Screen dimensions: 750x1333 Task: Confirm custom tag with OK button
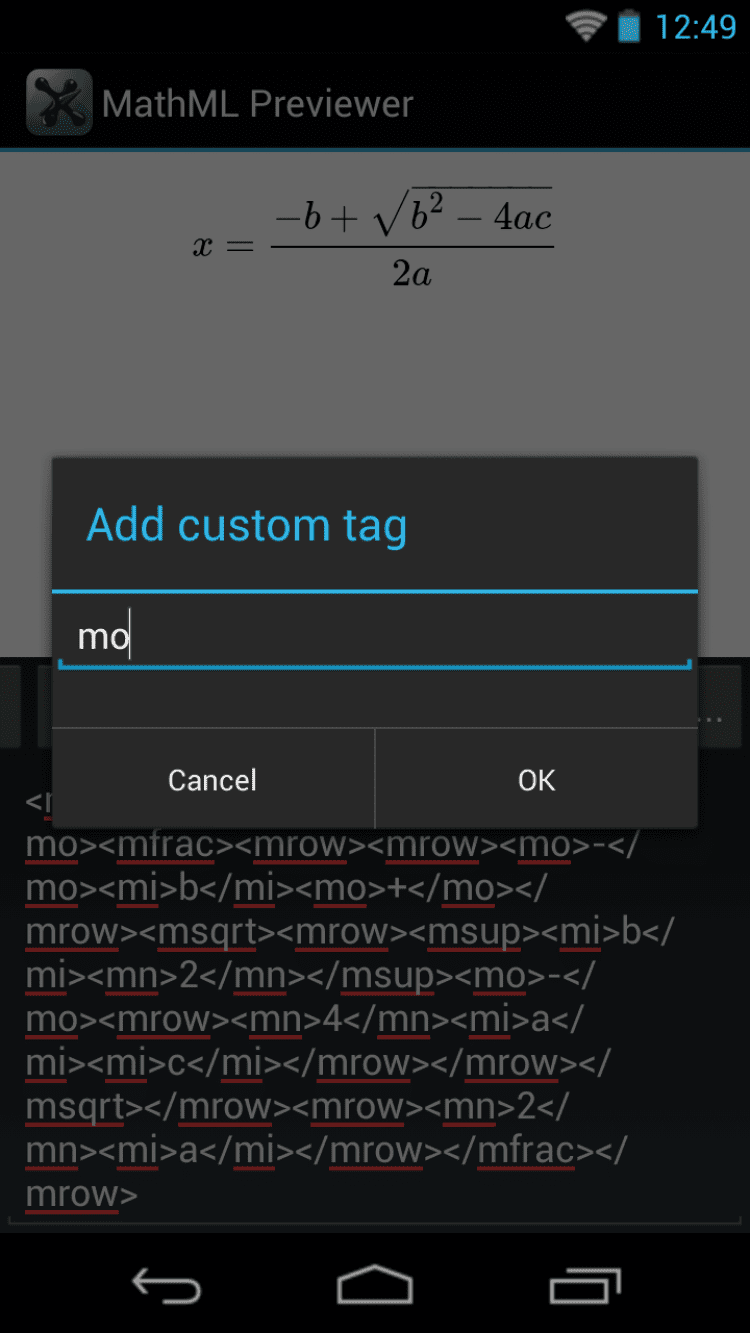pyautogui.click(x=536, y=779)
